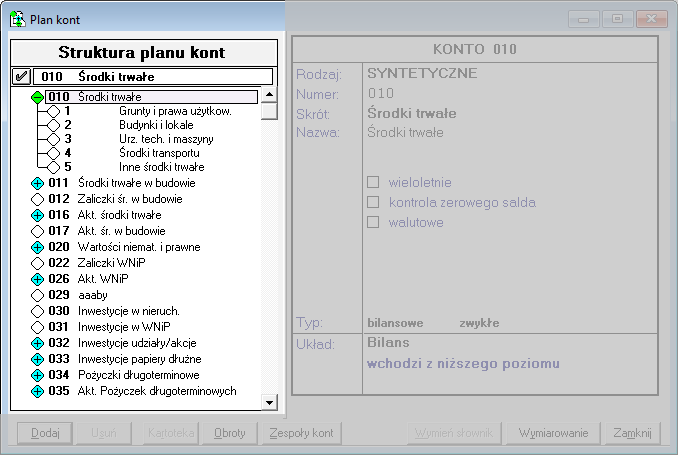Click the diamond icon next to account 030
The height and width of the screenshot is (455, 678).
[x=37, y=312]
